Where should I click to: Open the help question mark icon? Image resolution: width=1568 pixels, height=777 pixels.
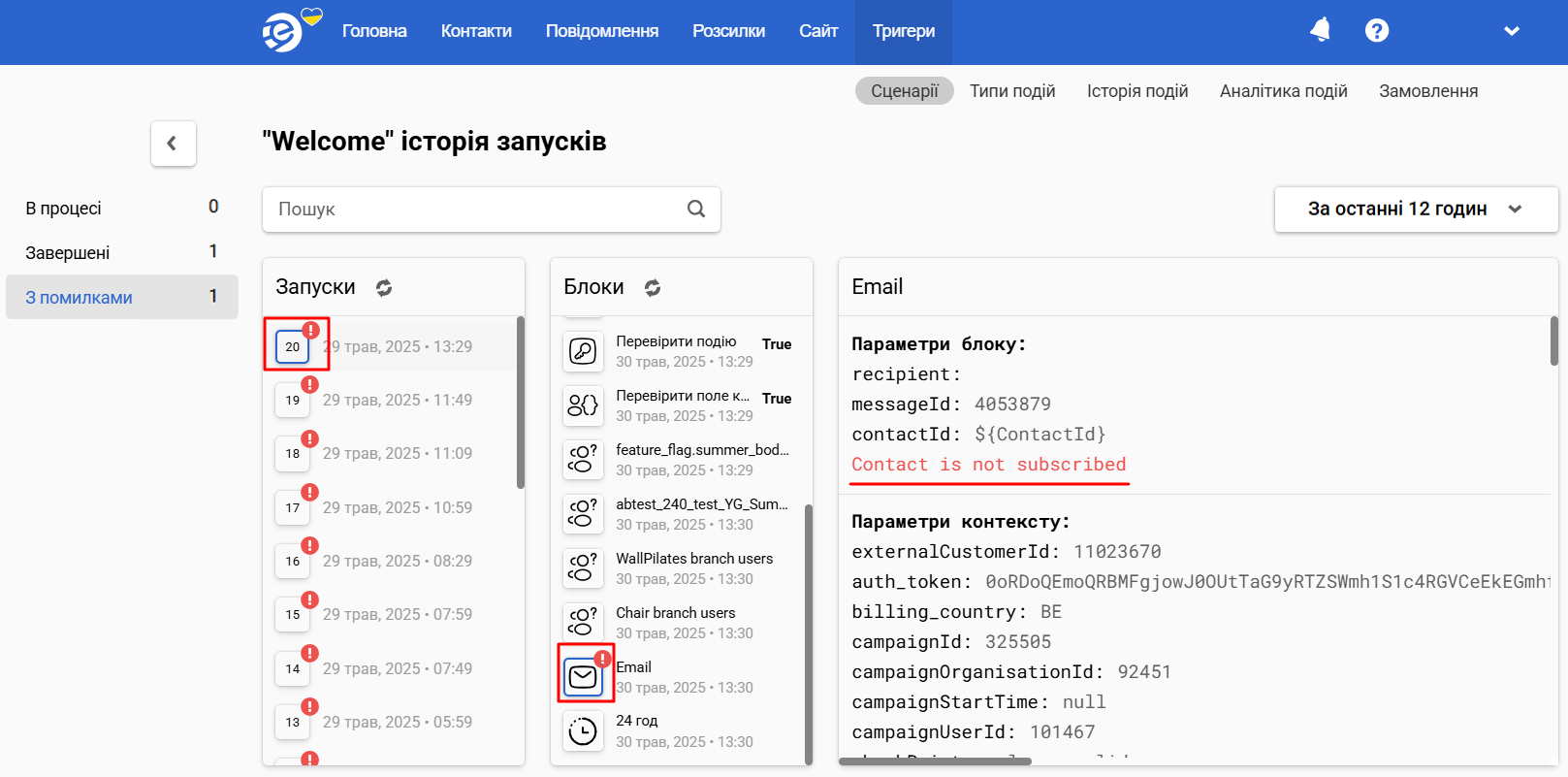(x=1376, y=31)
